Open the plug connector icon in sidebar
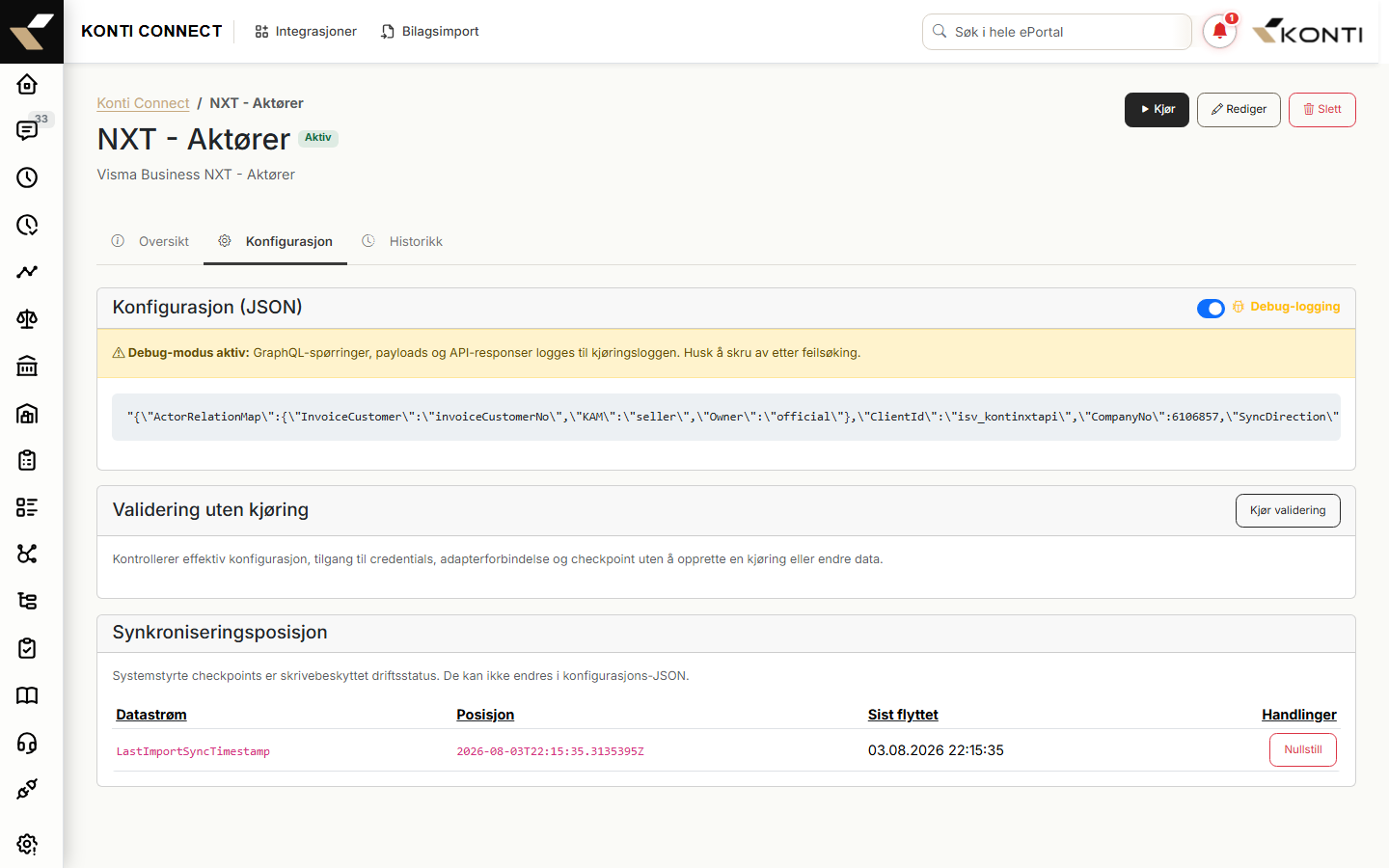This screenshot has width=1389, height=868. tap(27, 789)
